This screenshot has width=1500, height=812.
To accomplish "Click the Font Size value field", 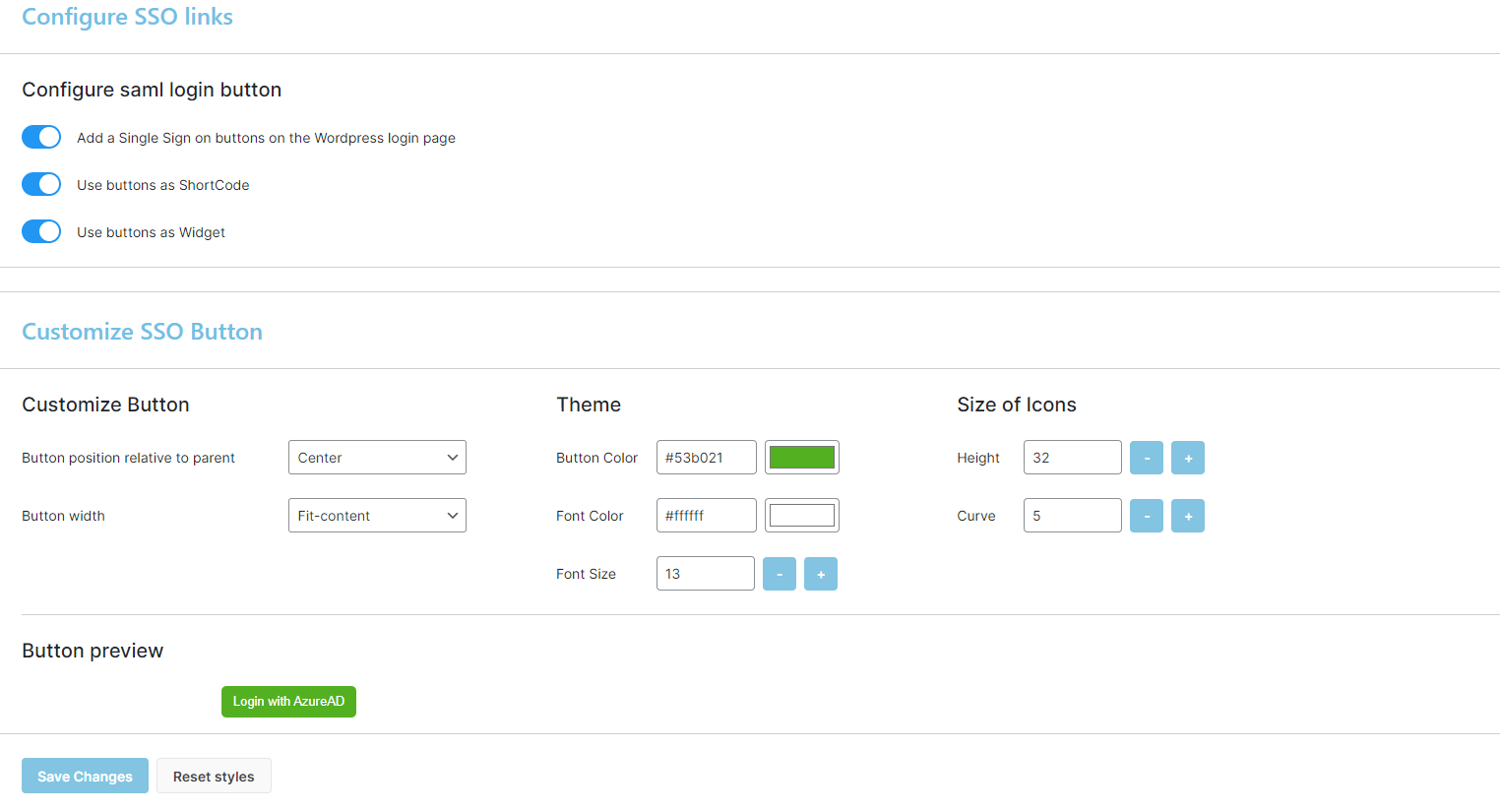I will (705, 573).
